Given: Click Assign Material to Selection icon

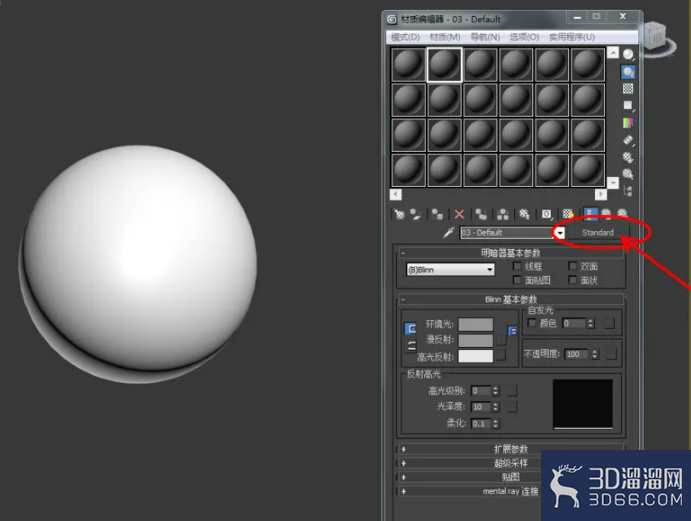Looking at the screenshot, I should click(x=437, y=214).
